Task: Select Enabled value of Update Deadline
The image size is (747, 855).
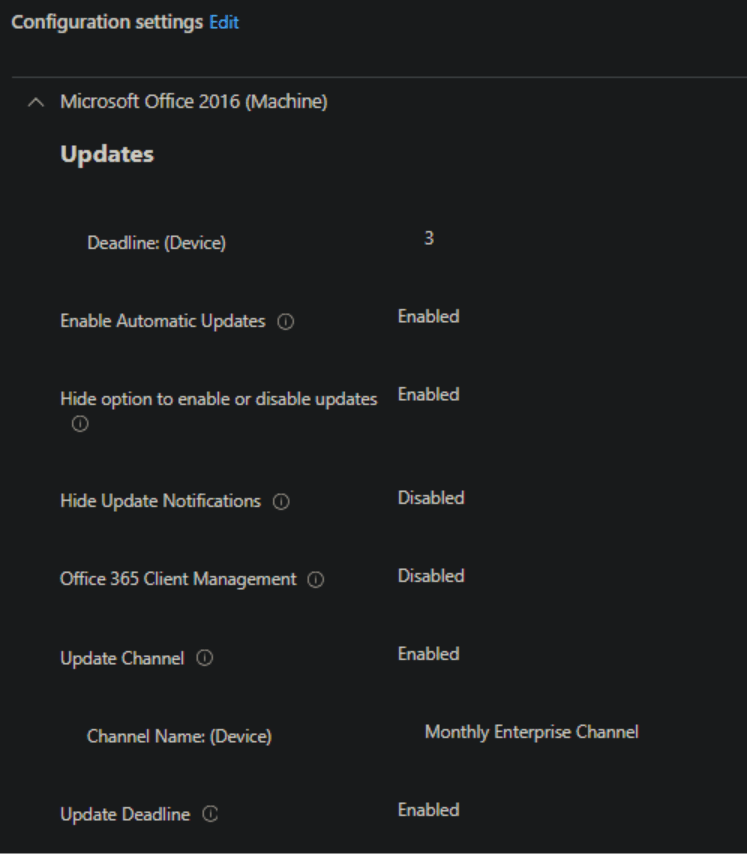Action: click(x=429, y=810)
